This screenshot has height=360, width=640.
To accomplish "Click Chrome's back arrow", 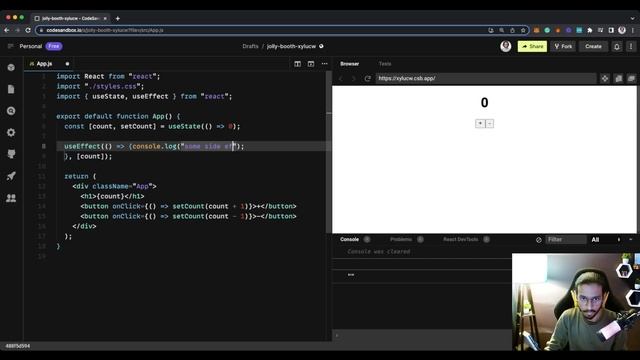I will click(x=7, y=30).
